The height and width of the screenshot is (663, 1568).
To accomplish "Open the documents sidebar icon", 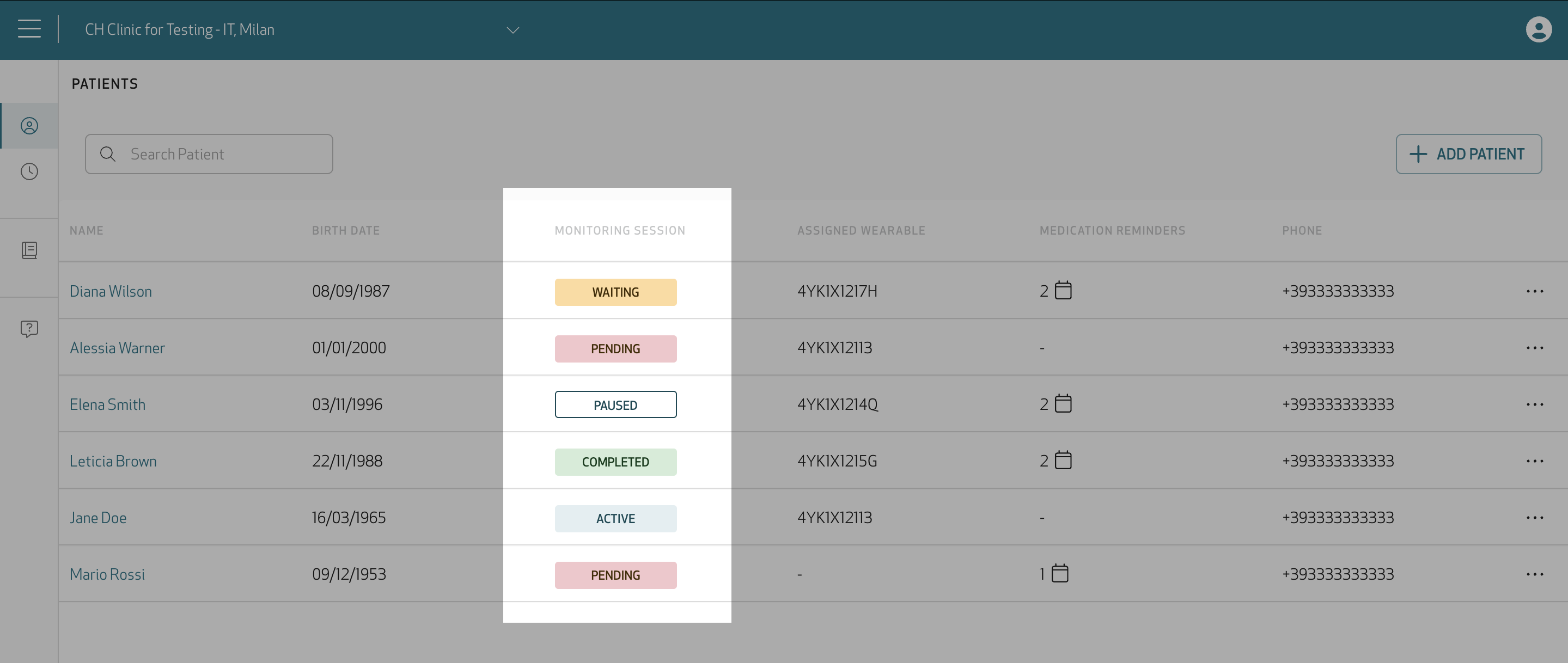I will pyautogui.click(x=29, y=250).
